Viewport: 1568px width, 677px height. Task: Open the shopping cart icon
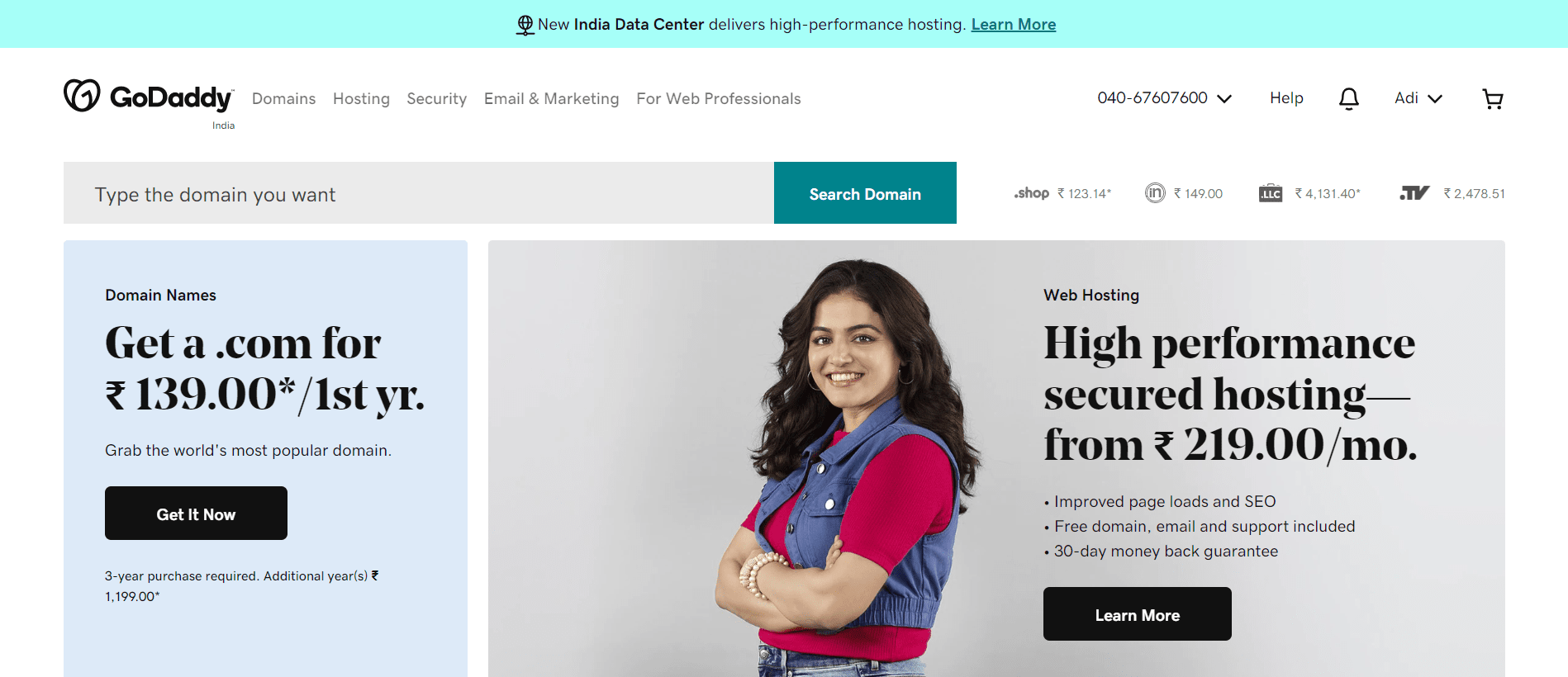(x=1492, y=99)
